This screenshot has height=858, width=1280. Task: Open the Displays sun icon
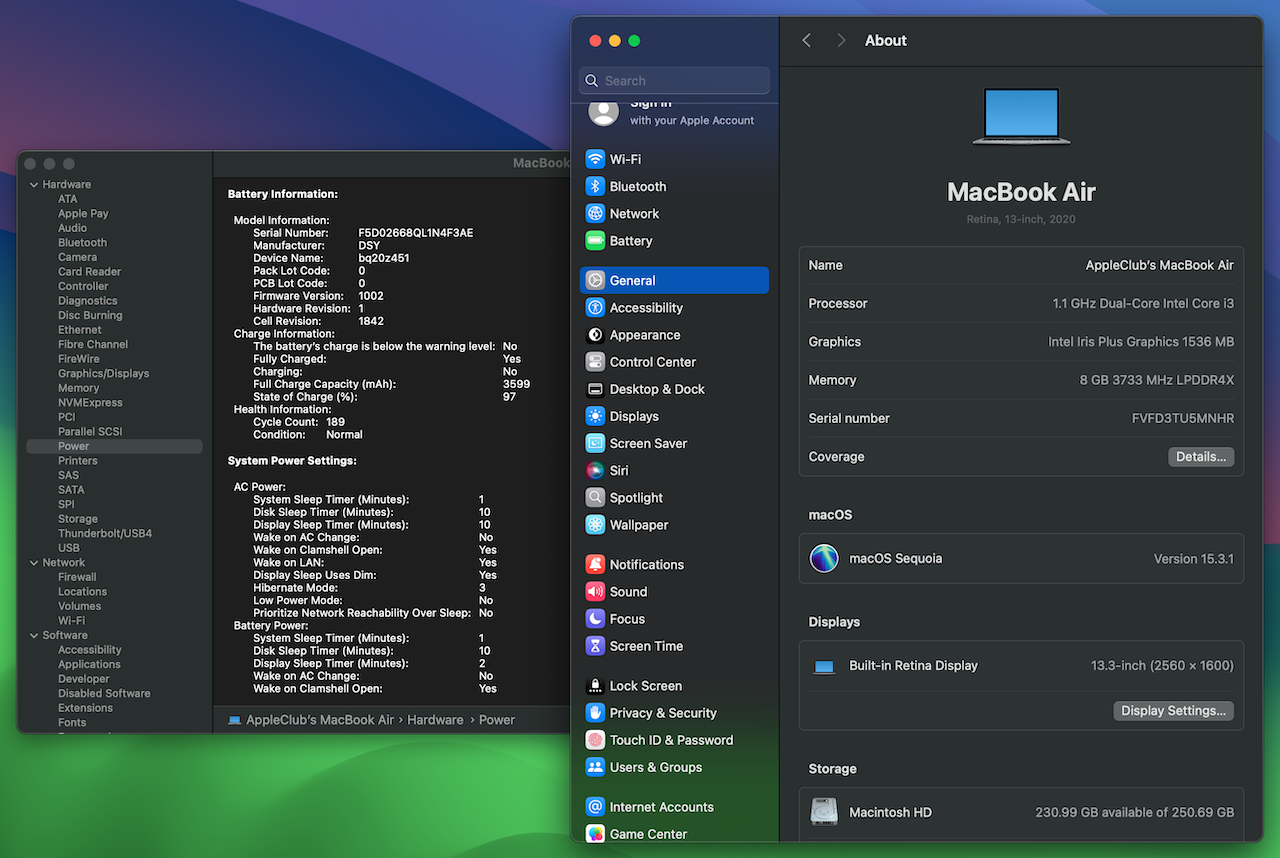point(595,416)
